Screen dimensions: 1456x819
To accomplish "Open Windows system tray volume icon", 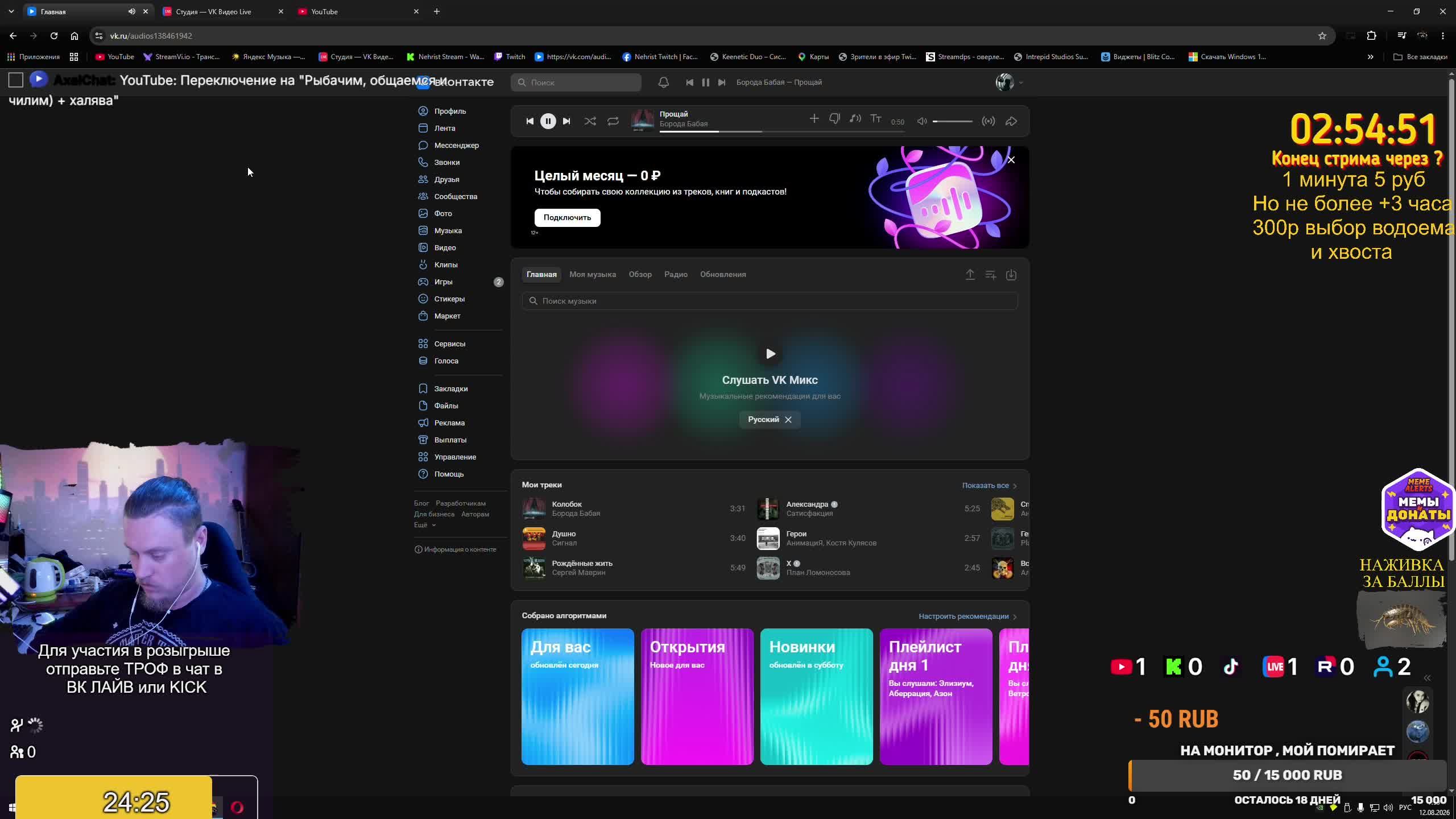I will tap(1388, 808).
